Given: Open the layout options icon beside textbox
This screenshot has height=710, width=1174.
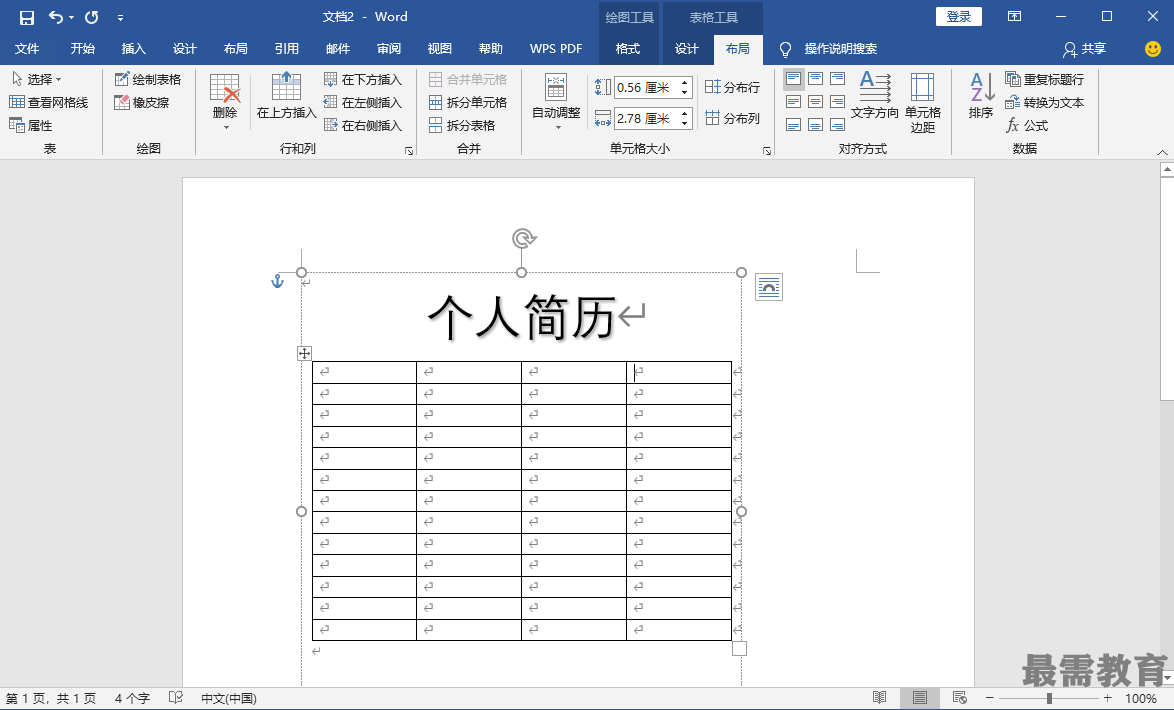Looking at the screenshot, I should (769, 287).
